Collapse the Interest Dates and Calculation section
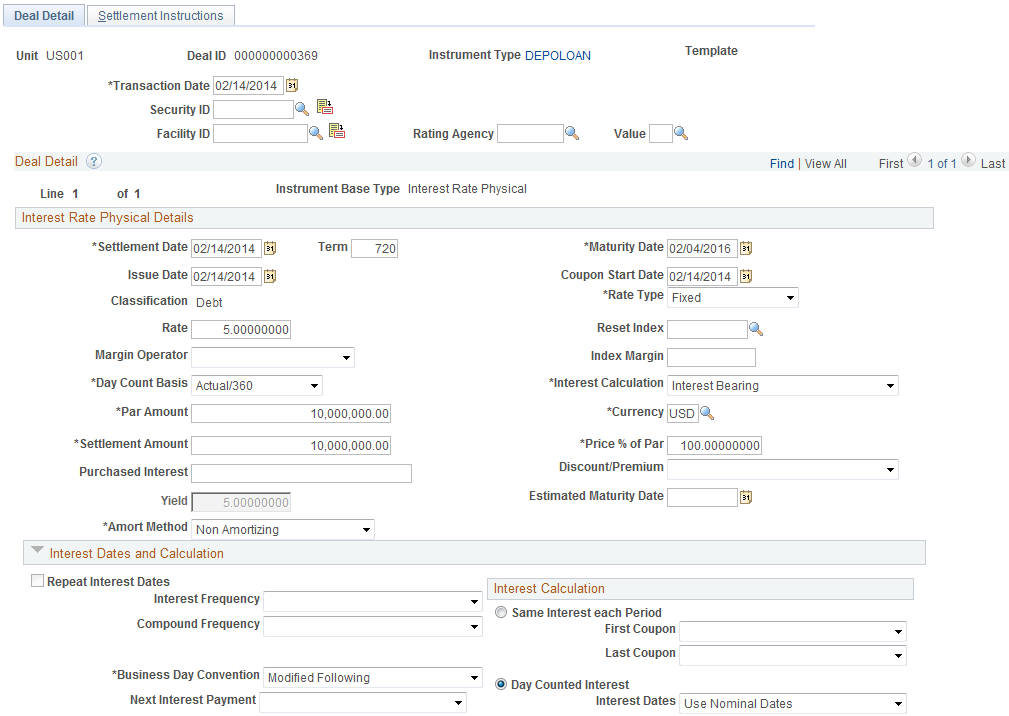 [x=37, y=552]
